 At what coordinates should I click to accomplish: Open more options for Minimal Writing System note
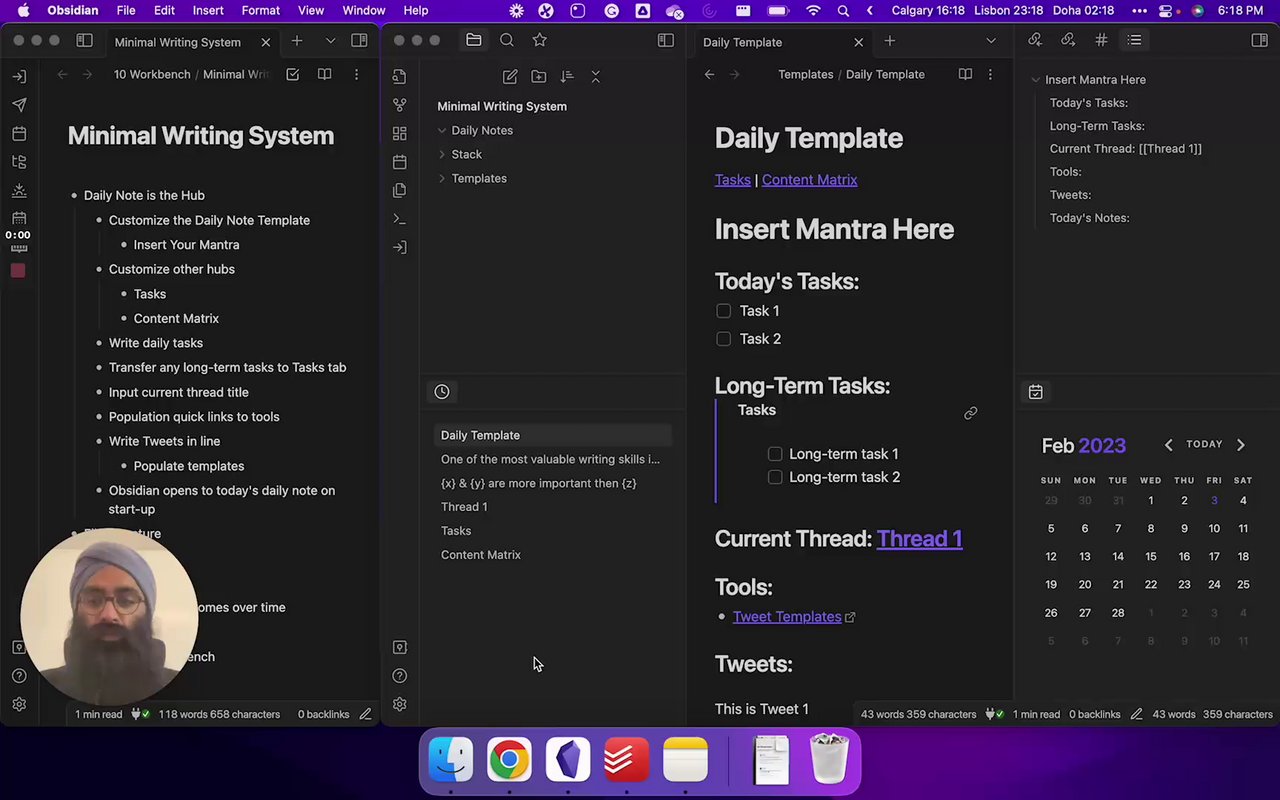(356, 74)
